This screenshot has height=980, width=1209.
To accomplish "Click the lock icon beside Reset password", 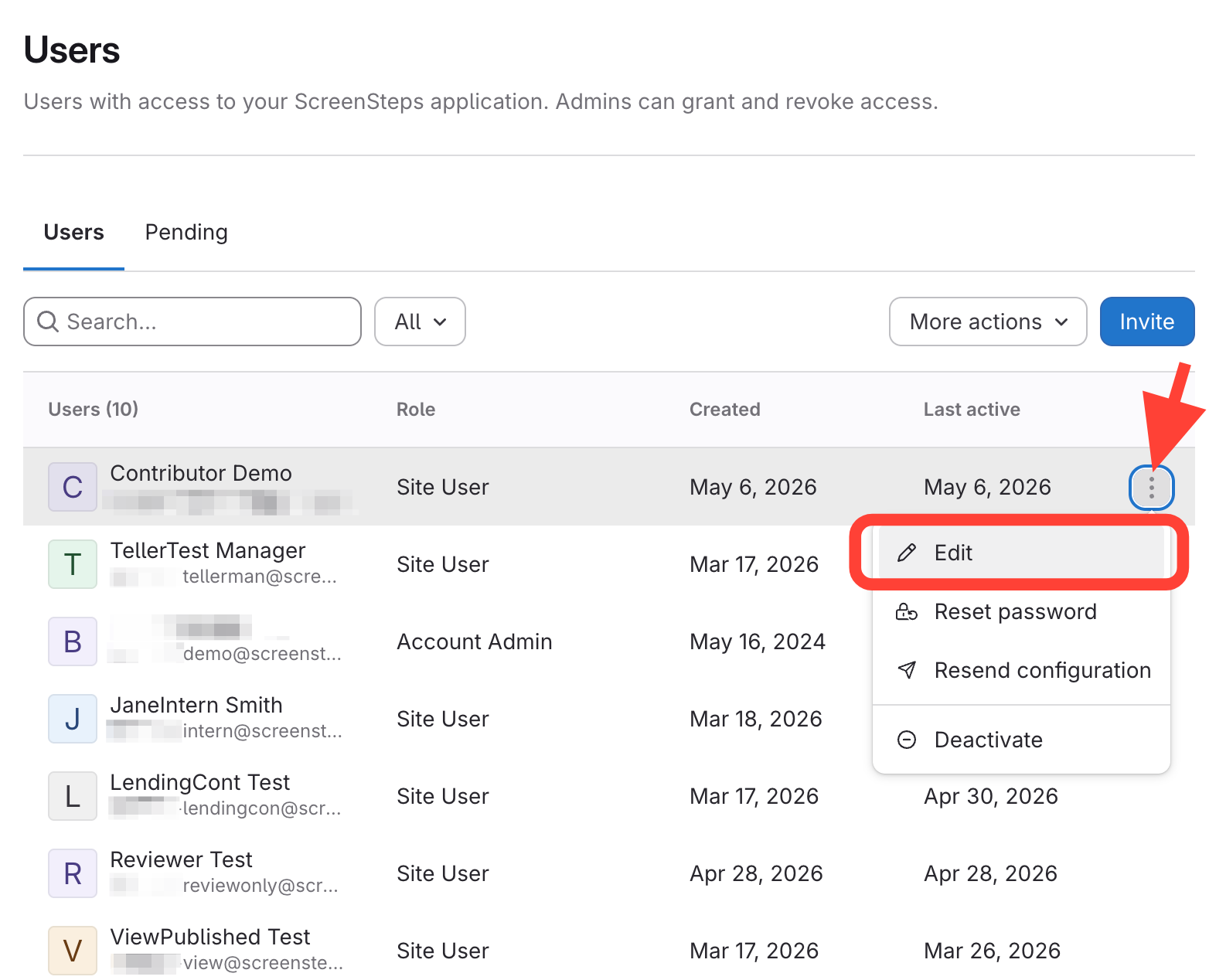I will pos(907,611).
